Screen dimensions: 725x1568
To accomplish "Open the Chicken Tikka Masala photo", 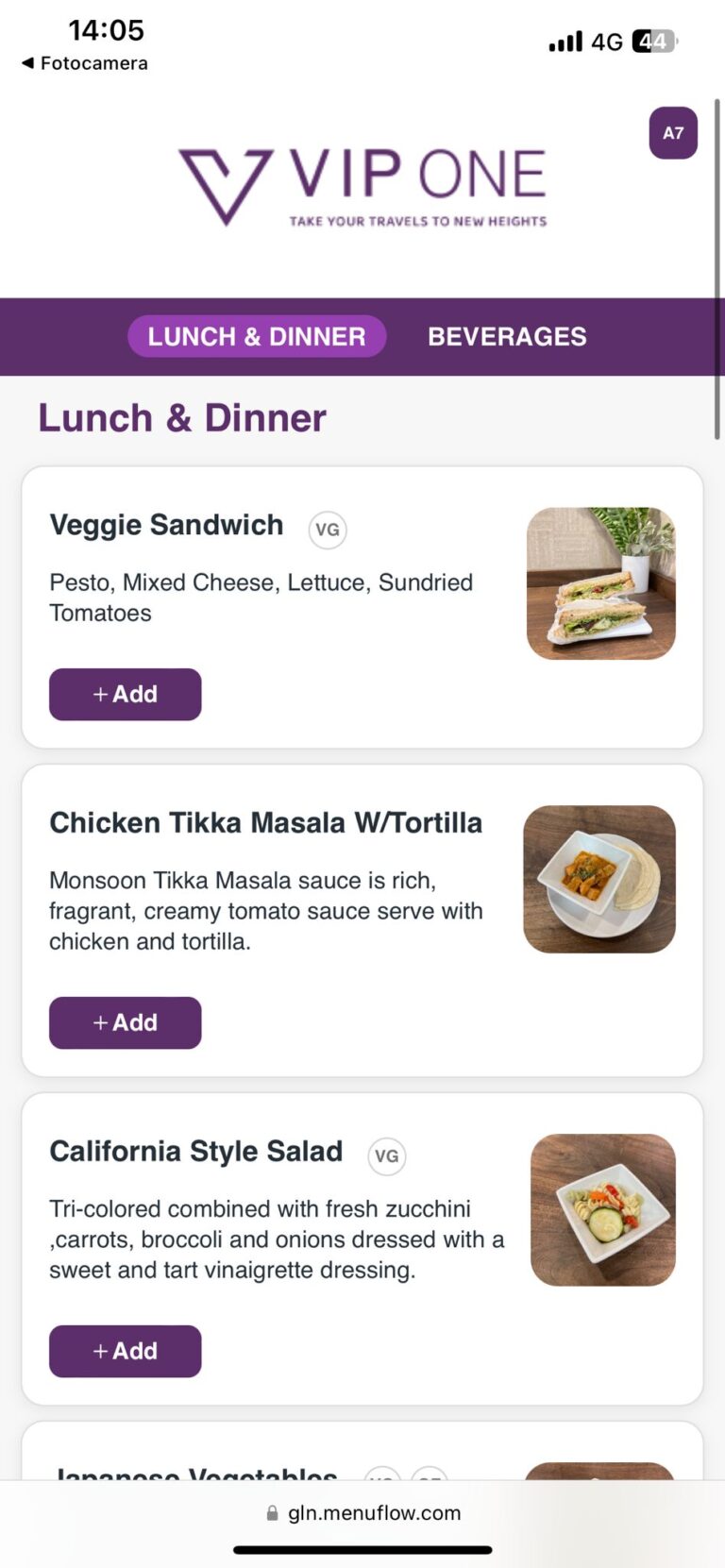I will [599, 879].
